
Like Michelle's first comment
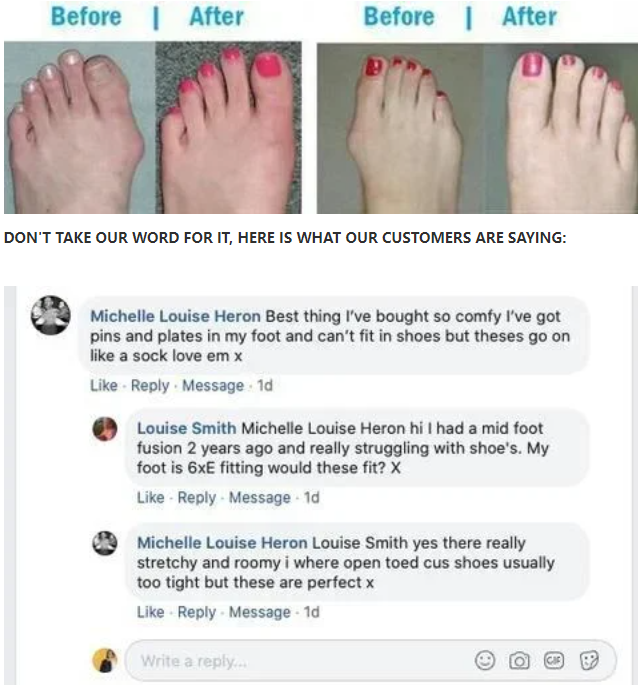coord(104,385)
